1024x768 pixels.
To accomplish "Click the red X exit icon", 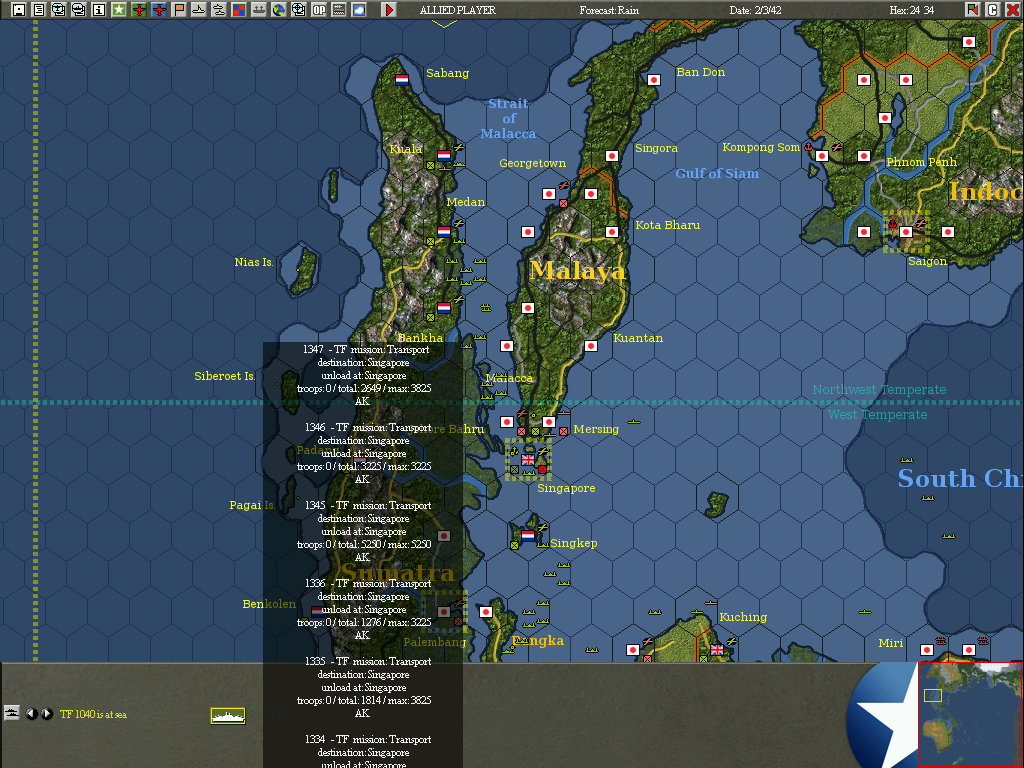I will point(1012,10).
